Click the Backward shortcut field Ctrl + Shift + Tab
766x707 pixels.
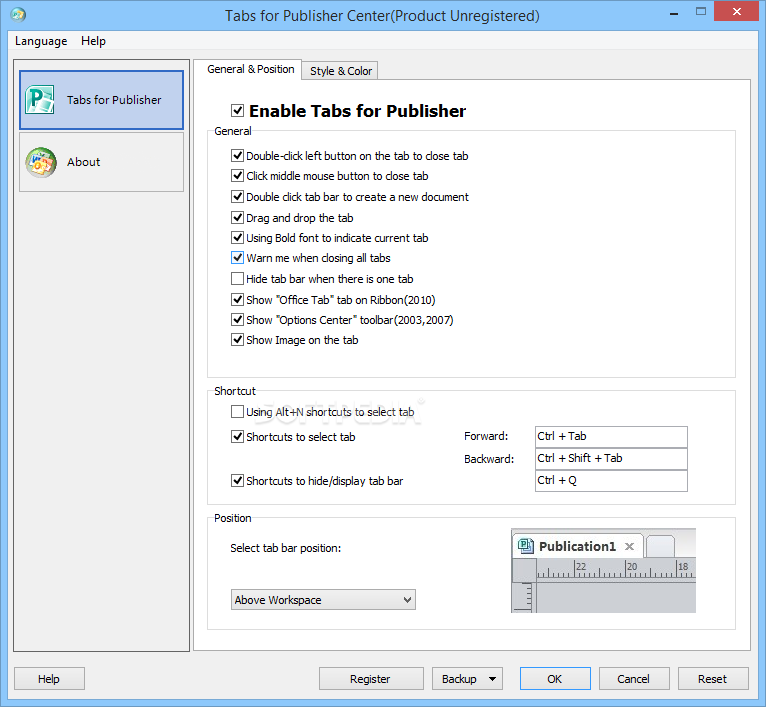[611, 459]
